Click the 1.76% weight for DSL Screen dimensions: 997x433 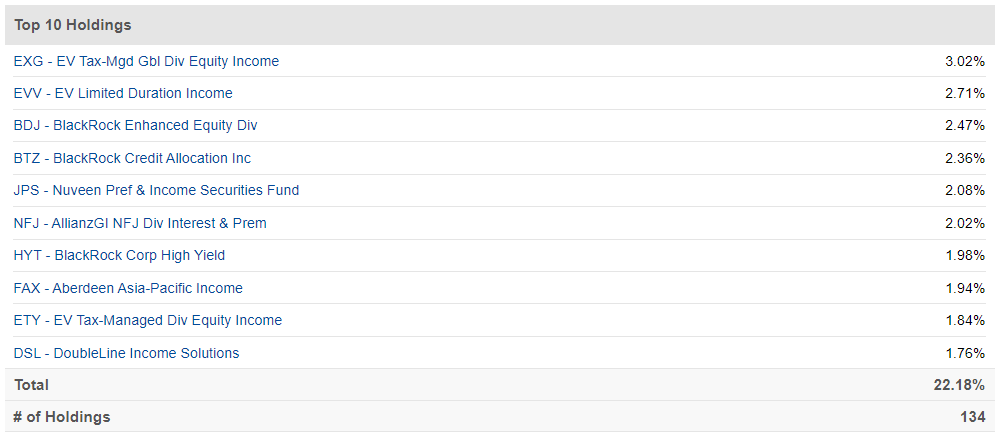coord(965,353)
